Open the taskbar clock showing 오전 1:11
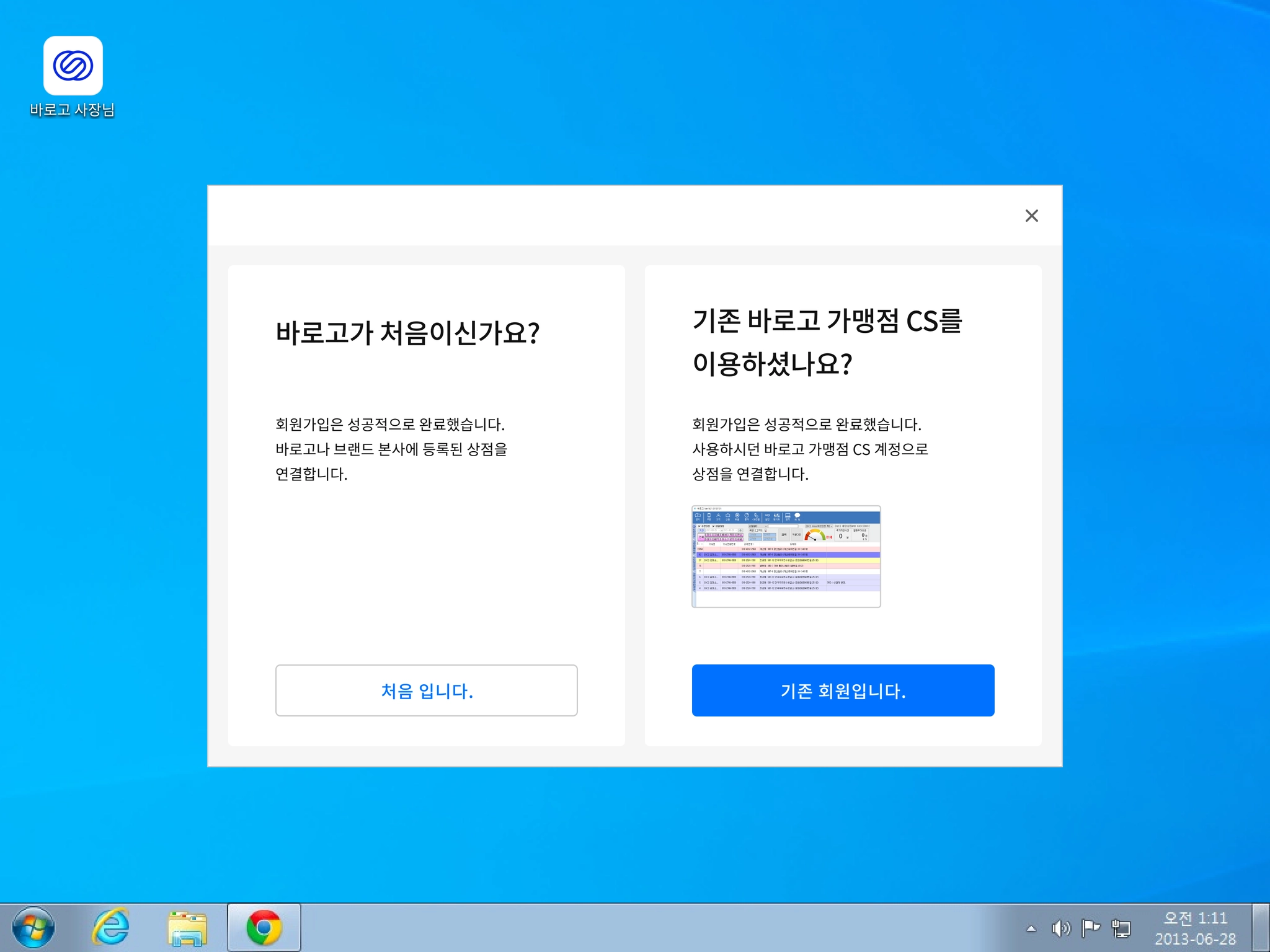This screenshot has height=952, width=1270. click(1195, 928)
